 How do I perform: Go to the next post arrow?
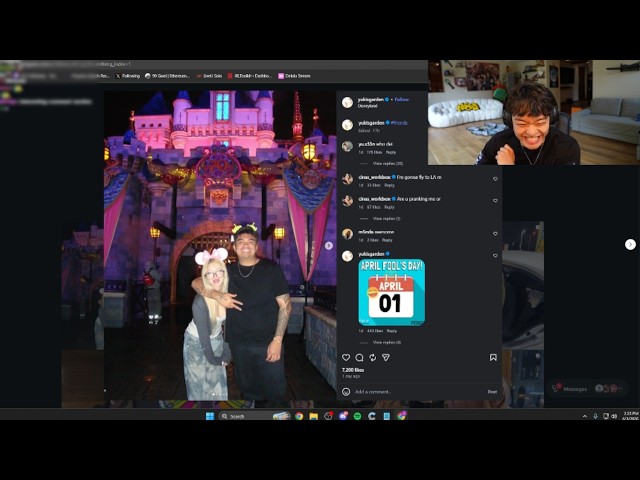click(630, 244)
